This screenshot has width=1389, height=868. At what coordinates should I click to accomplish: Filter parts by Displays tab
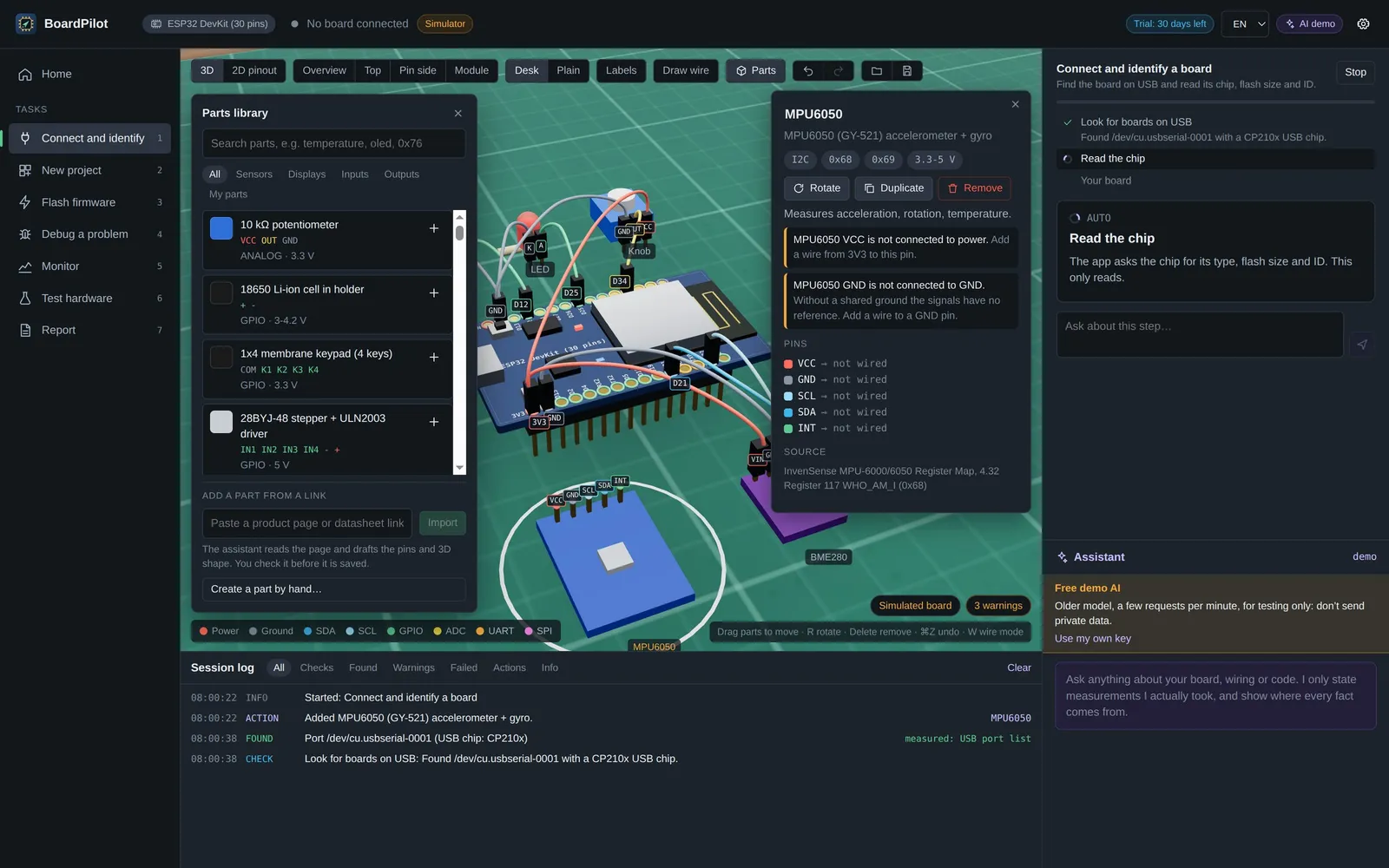tap(306, 174)
